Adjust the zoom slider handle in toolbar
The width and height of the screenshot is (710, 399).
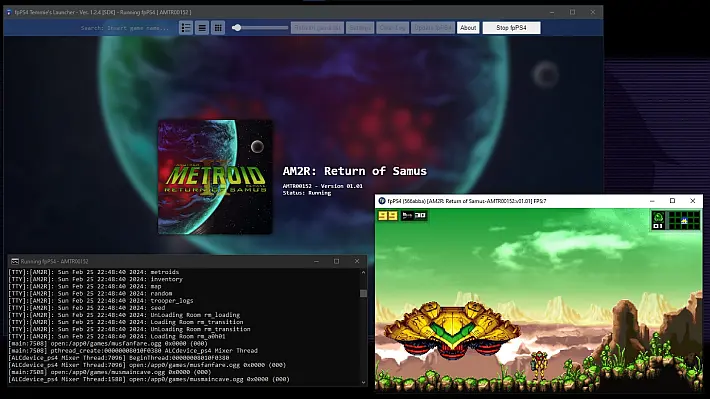237,28
